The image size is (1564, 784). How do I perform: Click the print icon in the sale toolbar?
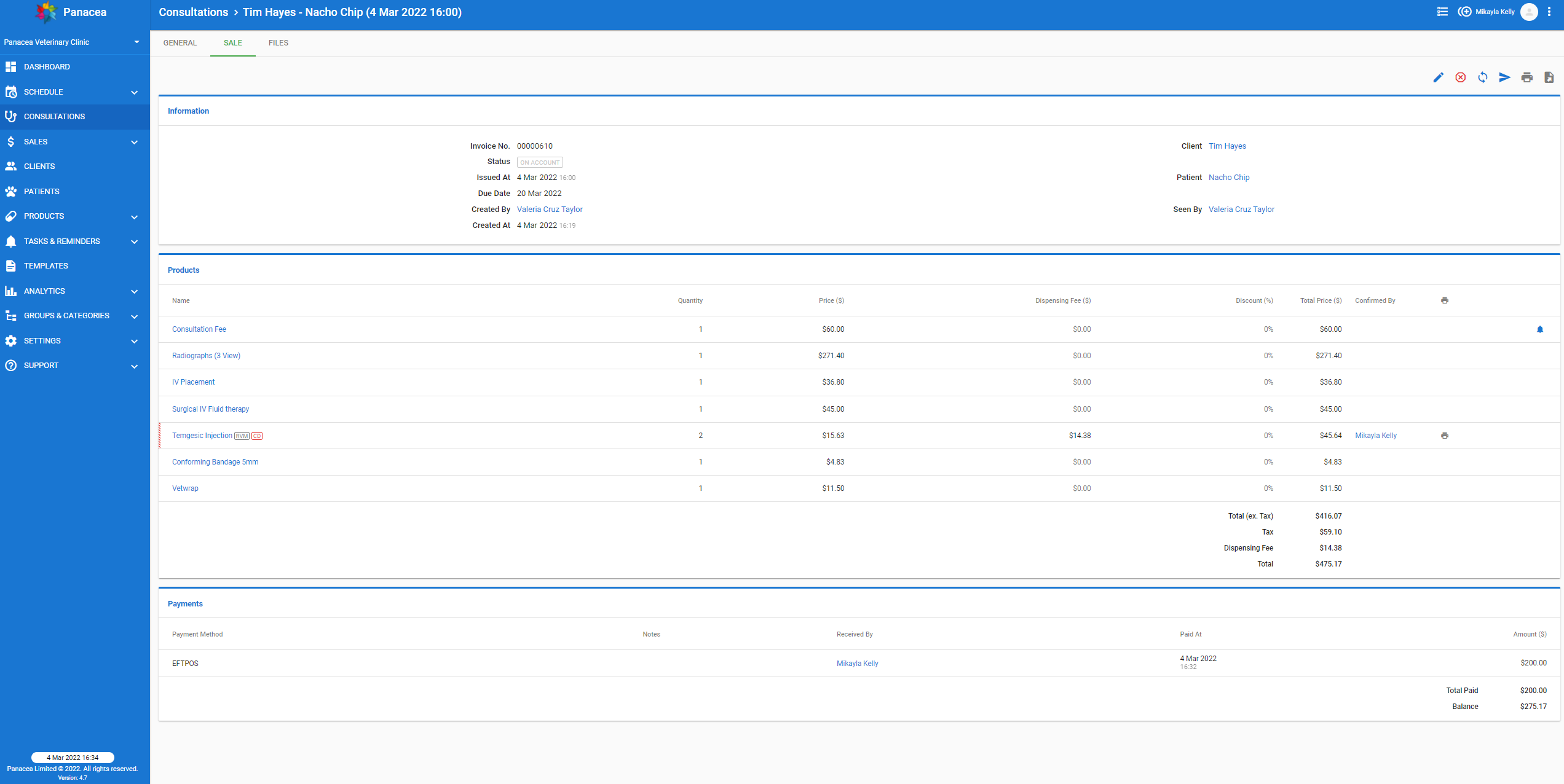click(1526, 77)
